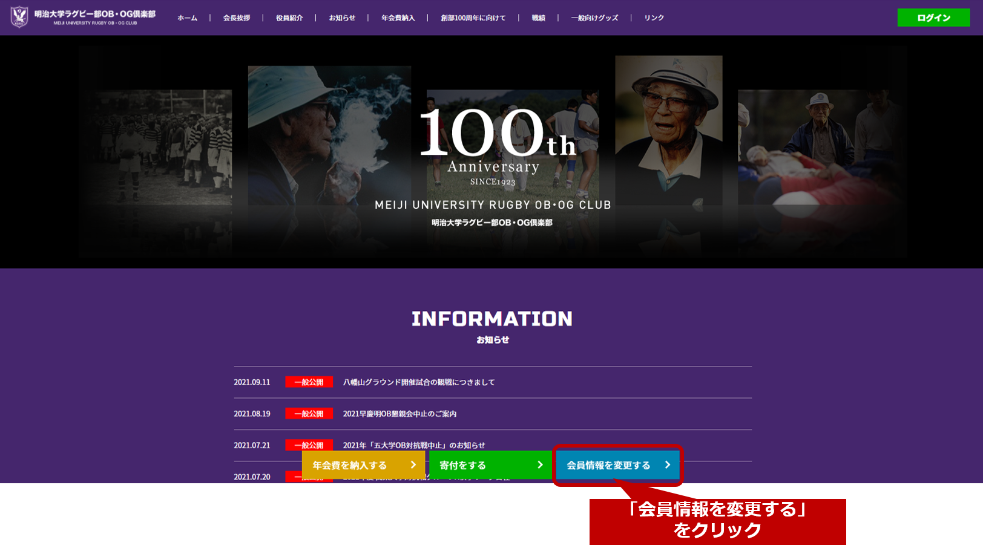Open the 五大学OB対抗戦中止 notice

414,445
